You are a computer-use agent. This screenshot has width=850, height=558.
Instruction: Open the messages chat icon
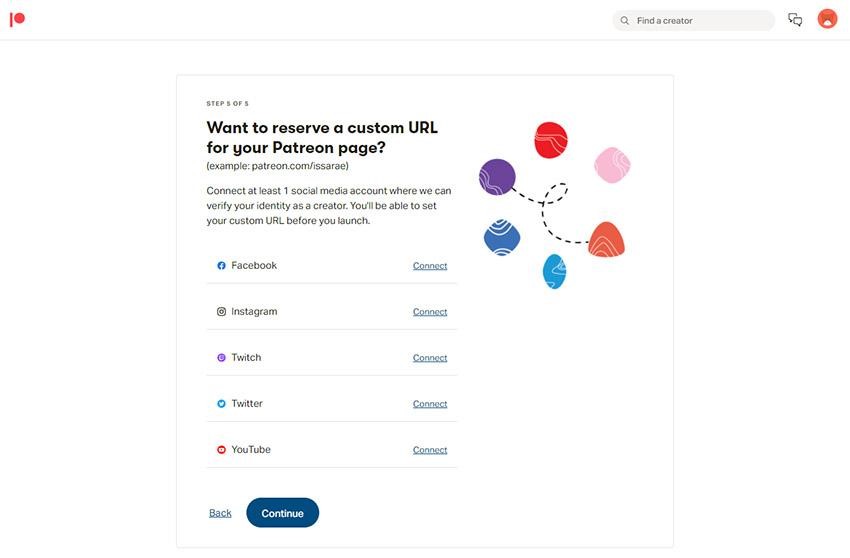(795, 20)
